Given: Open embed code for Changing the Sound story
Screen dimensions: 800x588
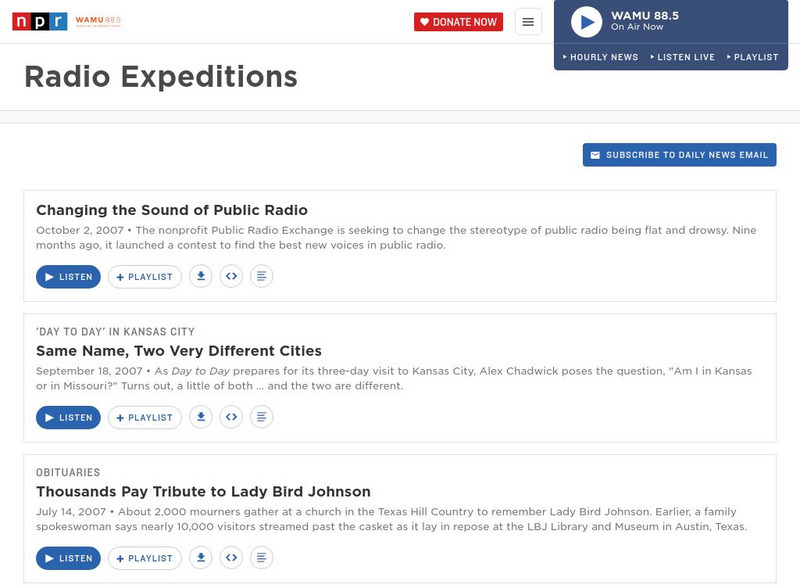Looking at the screenshot, I should coord(231,277).
